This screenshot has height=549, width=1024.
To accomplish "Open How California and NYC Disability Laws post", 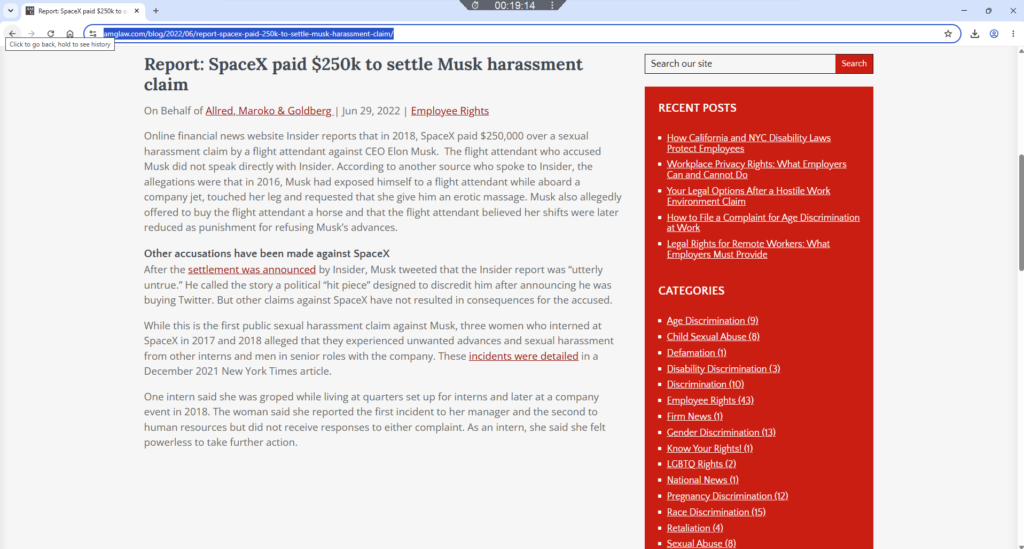I will (748, 143).
